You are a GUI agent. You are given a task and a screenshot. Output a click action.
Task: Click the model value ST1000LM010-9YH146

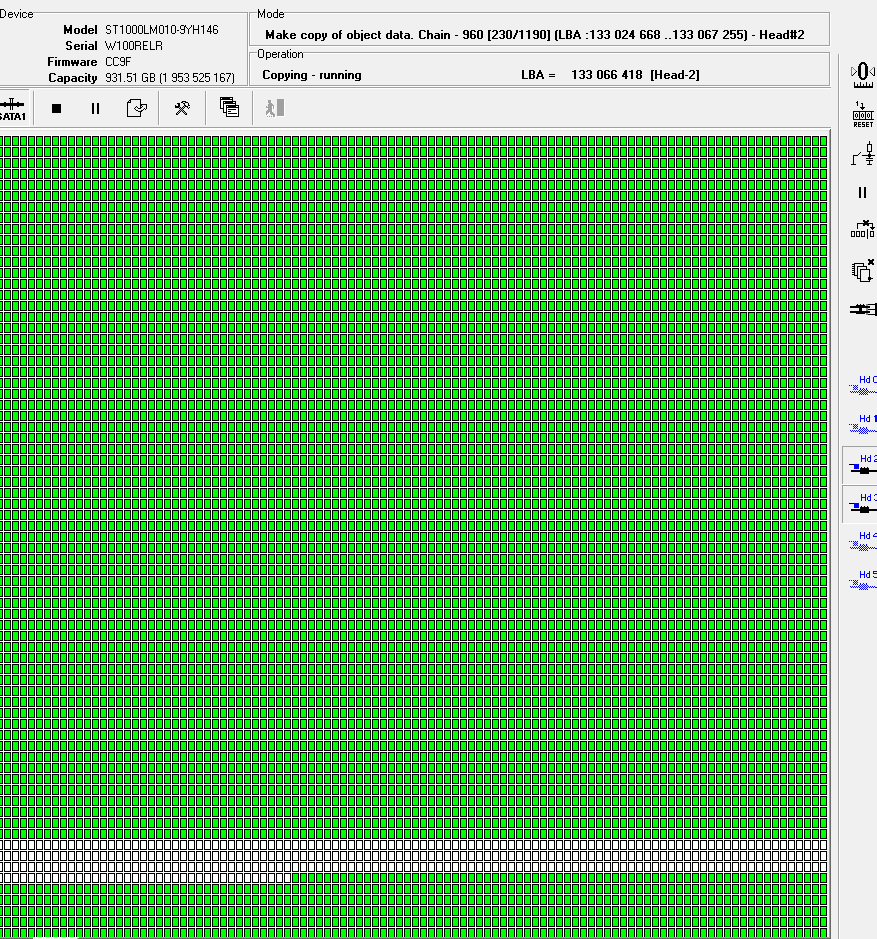162,30
